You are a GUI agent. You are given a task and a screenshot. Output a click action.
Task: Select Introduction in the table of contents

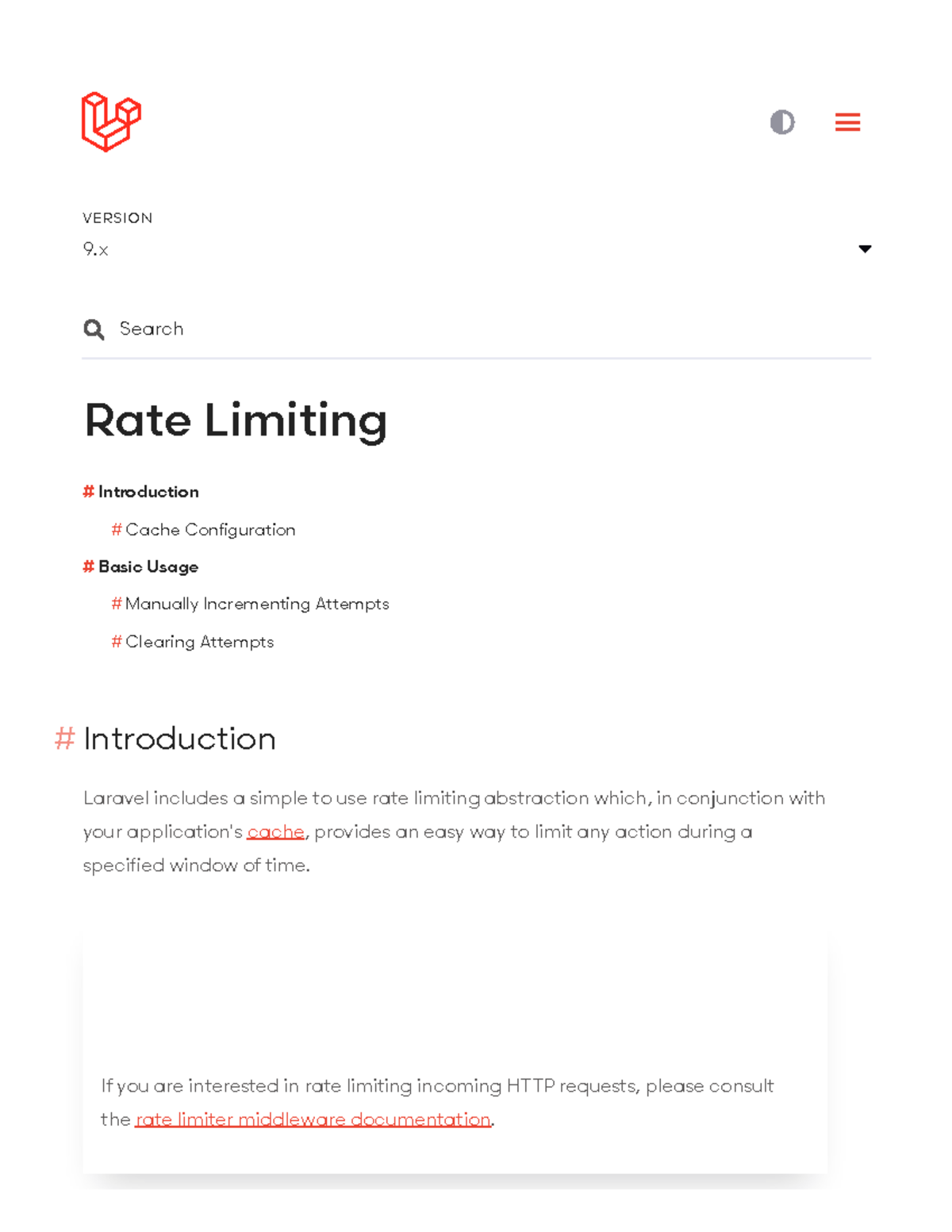148,491
